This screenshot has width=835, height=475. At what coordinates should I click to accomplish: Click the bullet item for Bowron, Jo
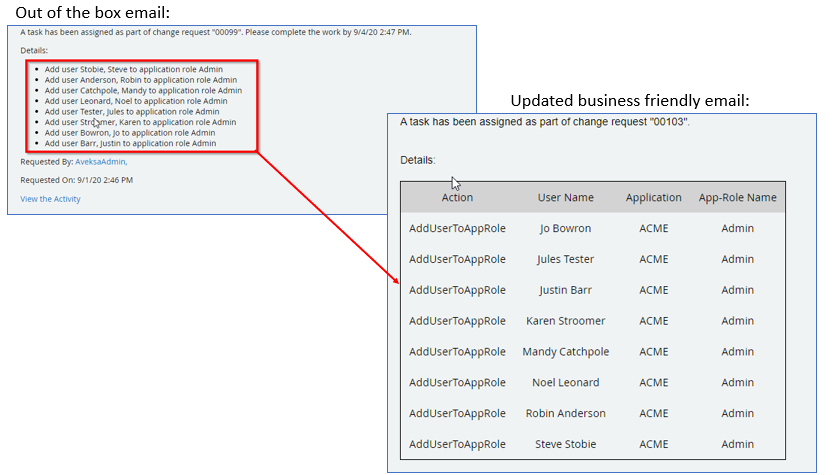pos(130,133)
